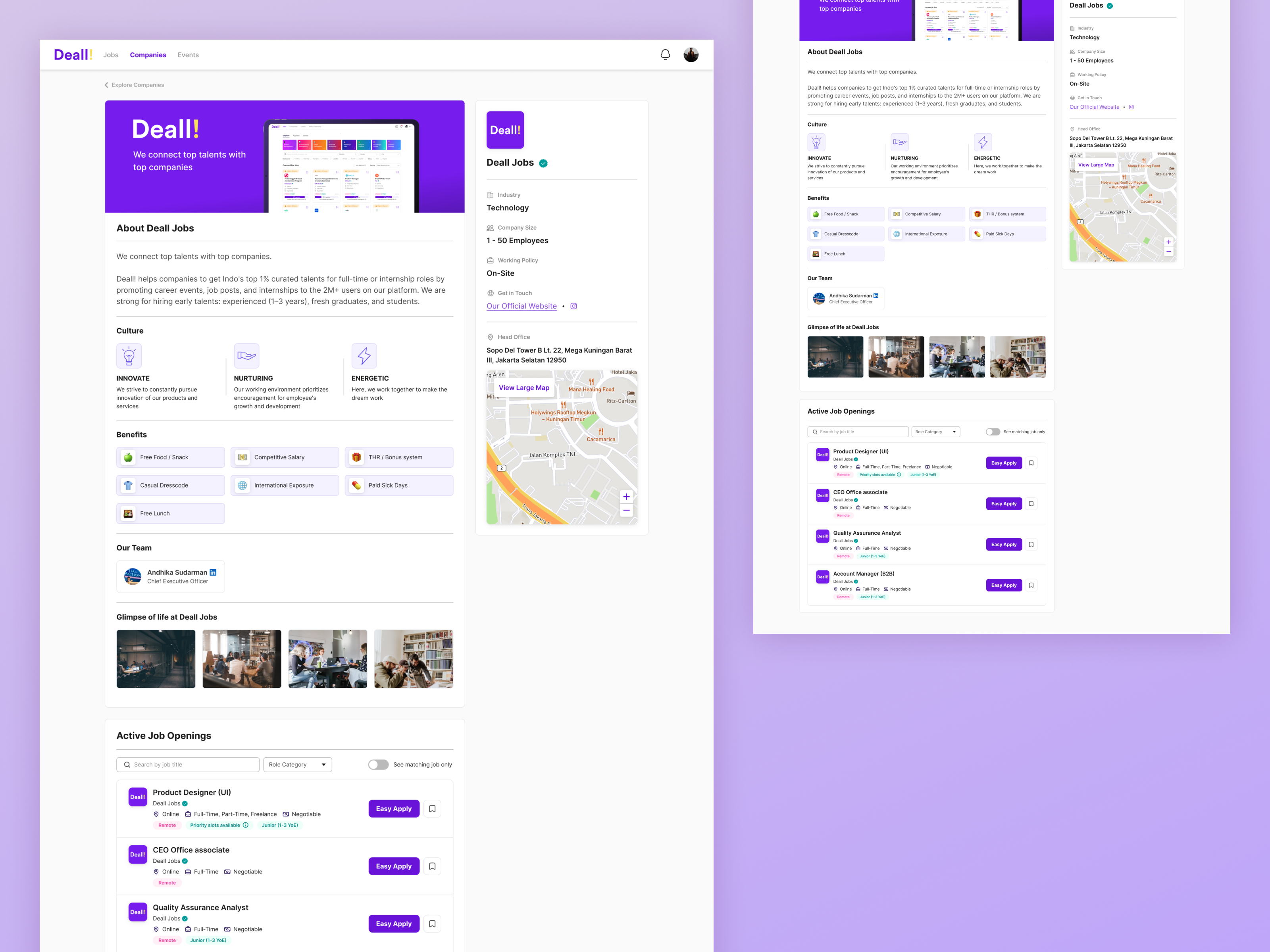Bookmark Account Manager (B2B) in the right window
1270x952 pixels.
coord(1031,585)
